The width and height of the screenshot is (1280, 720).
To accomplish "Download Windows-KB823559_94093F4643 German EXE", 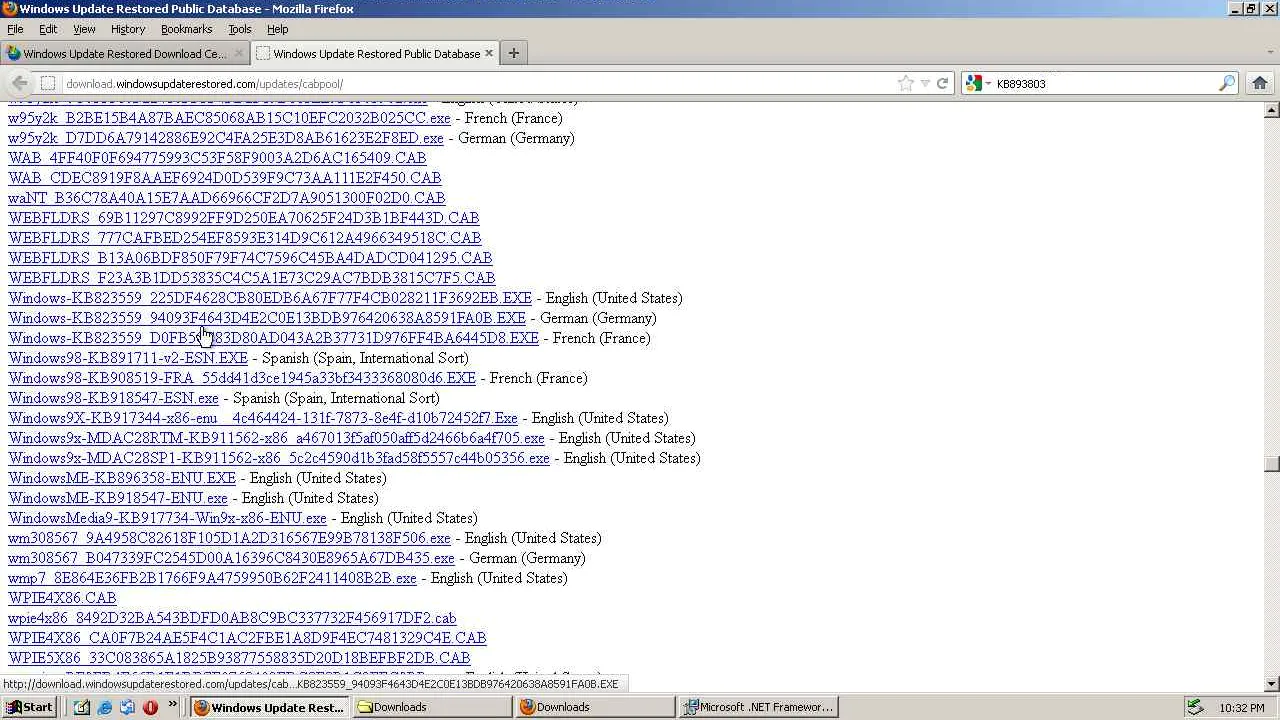I will pos(267,318).
